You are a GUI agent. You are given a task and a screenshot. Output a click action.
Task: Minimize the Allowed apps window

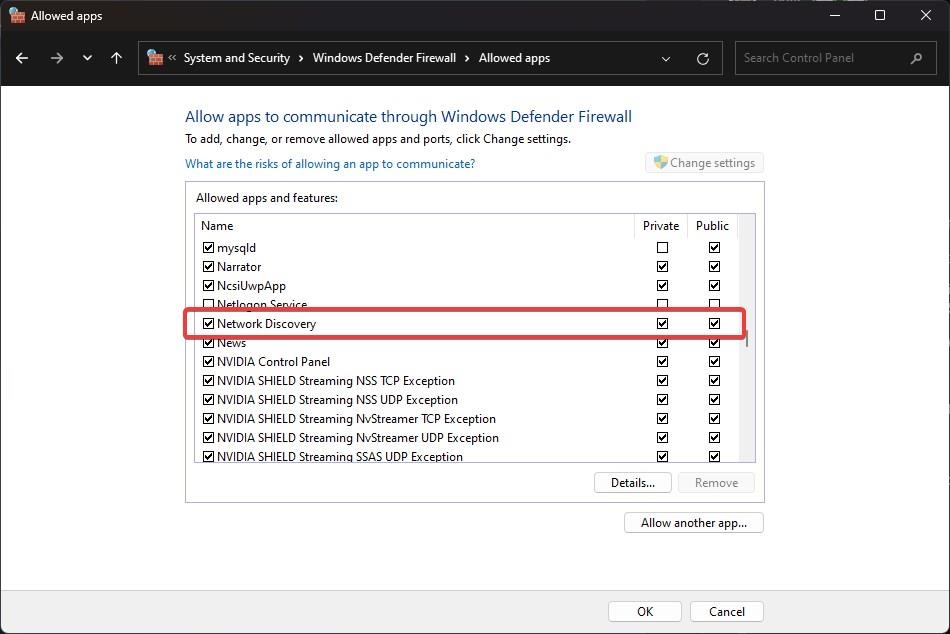[x=835, y=15]
